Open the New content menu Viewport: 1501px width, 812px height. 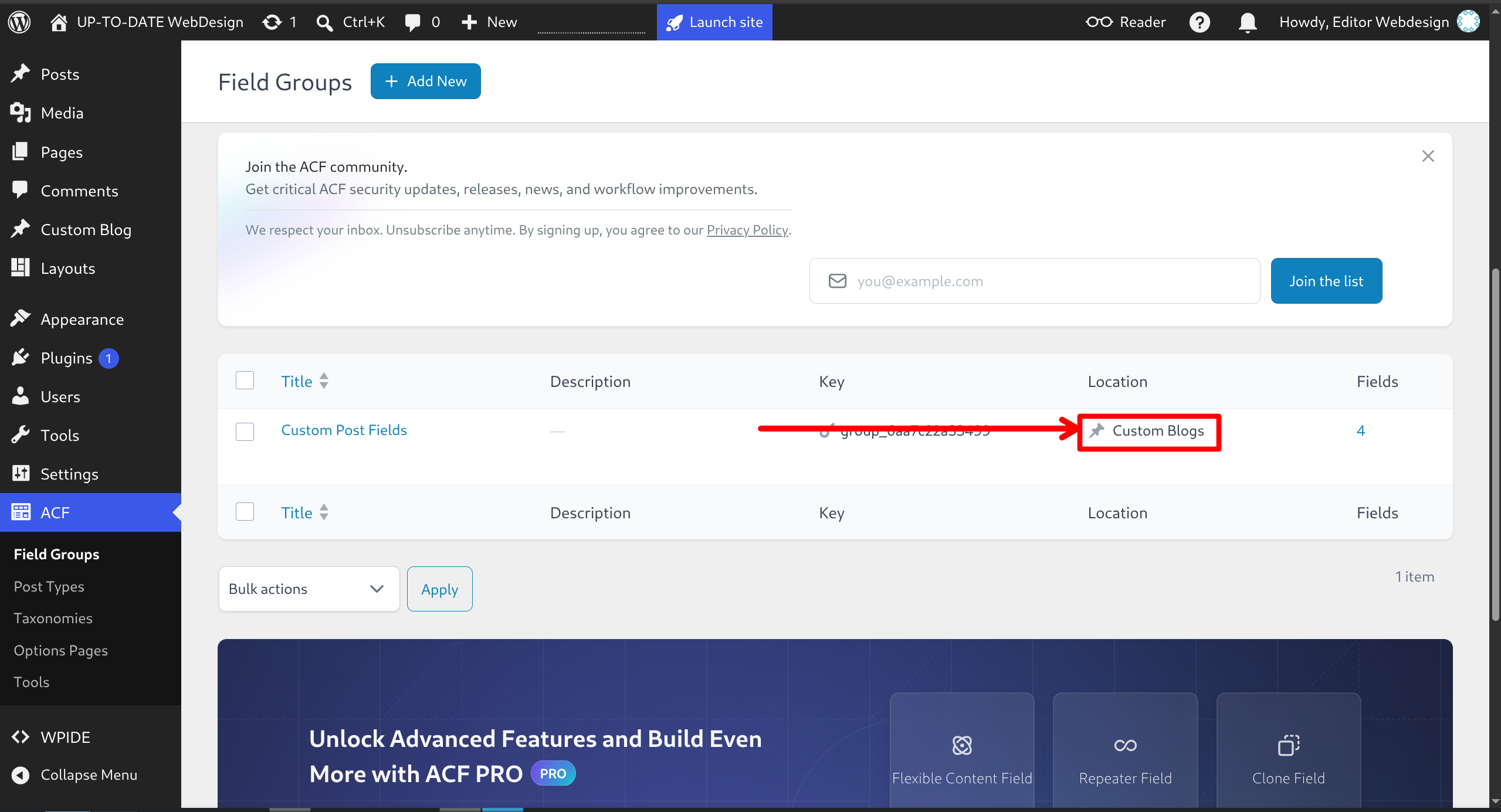[x=489, y=22]
